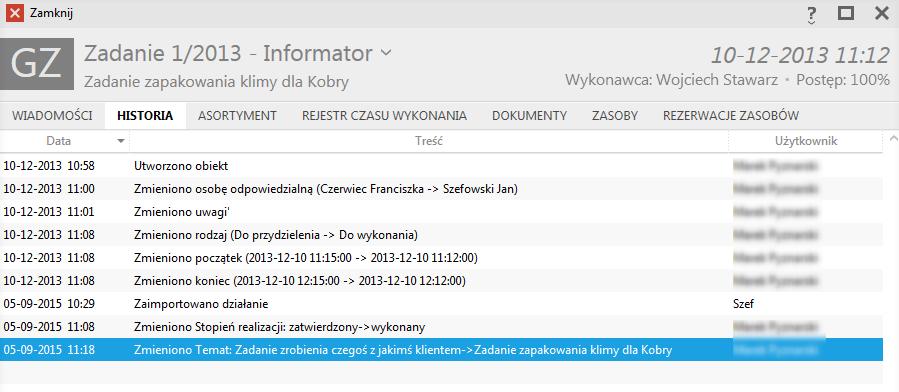Image resolution: width=899 pixels, height=392 pixels.
Task: Click the Zamknij button label
Action: coord(51,13)
